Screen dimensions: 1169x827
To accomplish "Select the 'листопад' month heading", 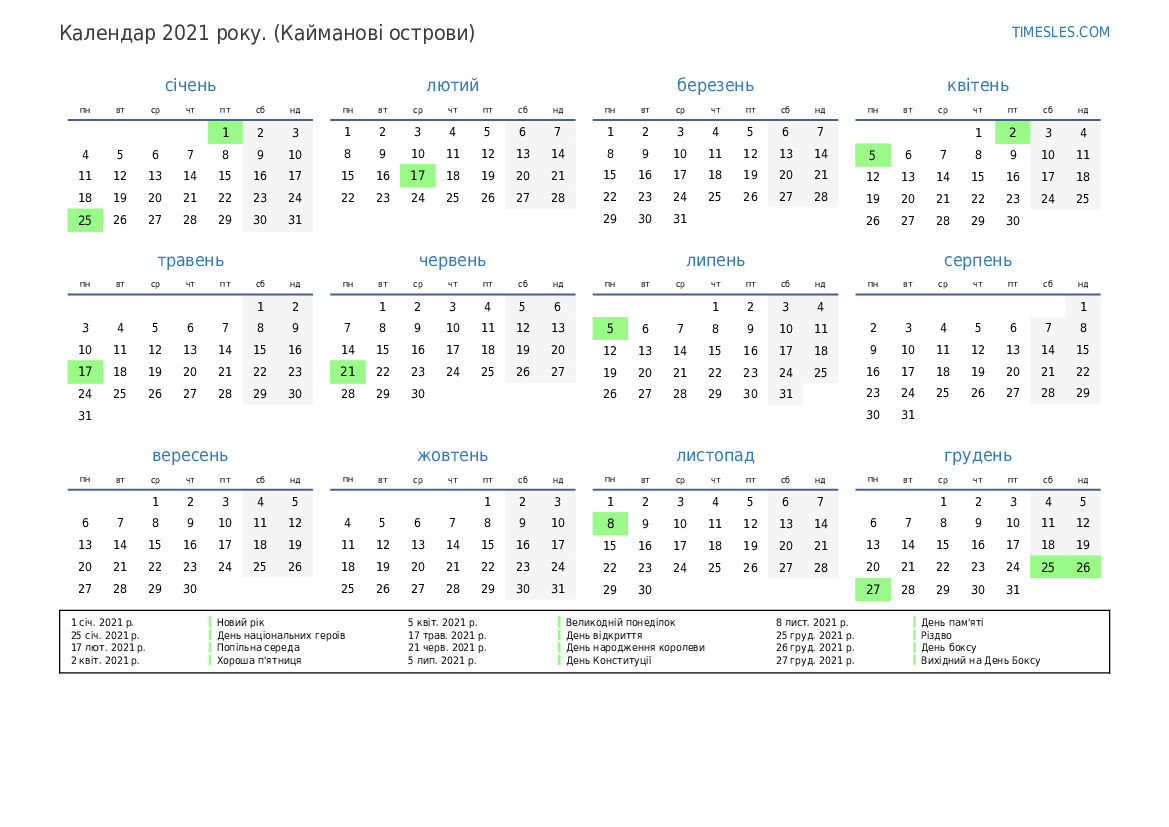I will pyautogui.click(x=715, y=455).
